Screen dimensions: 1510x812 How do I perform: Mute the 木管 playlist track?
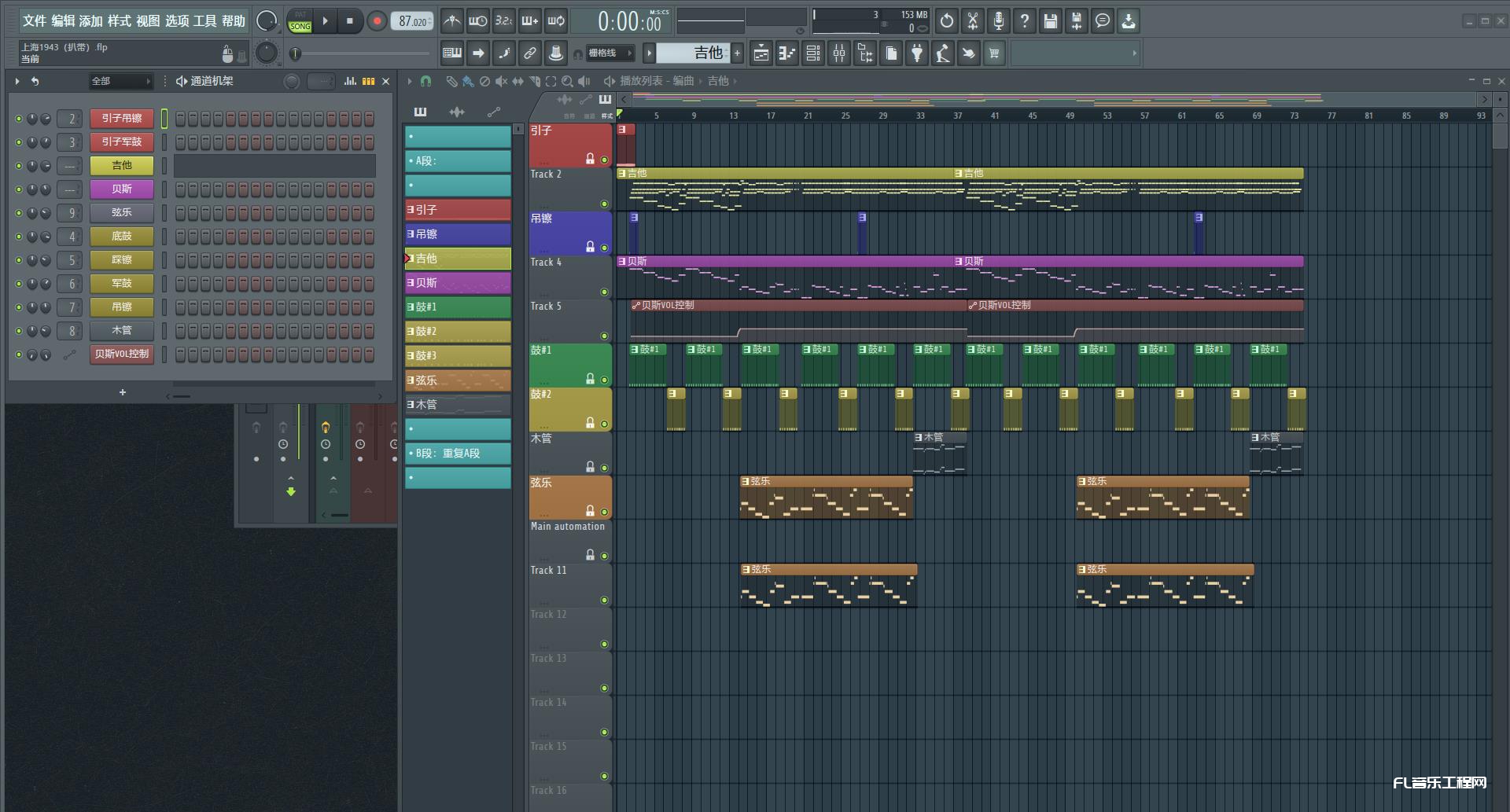tap(605, 468)
